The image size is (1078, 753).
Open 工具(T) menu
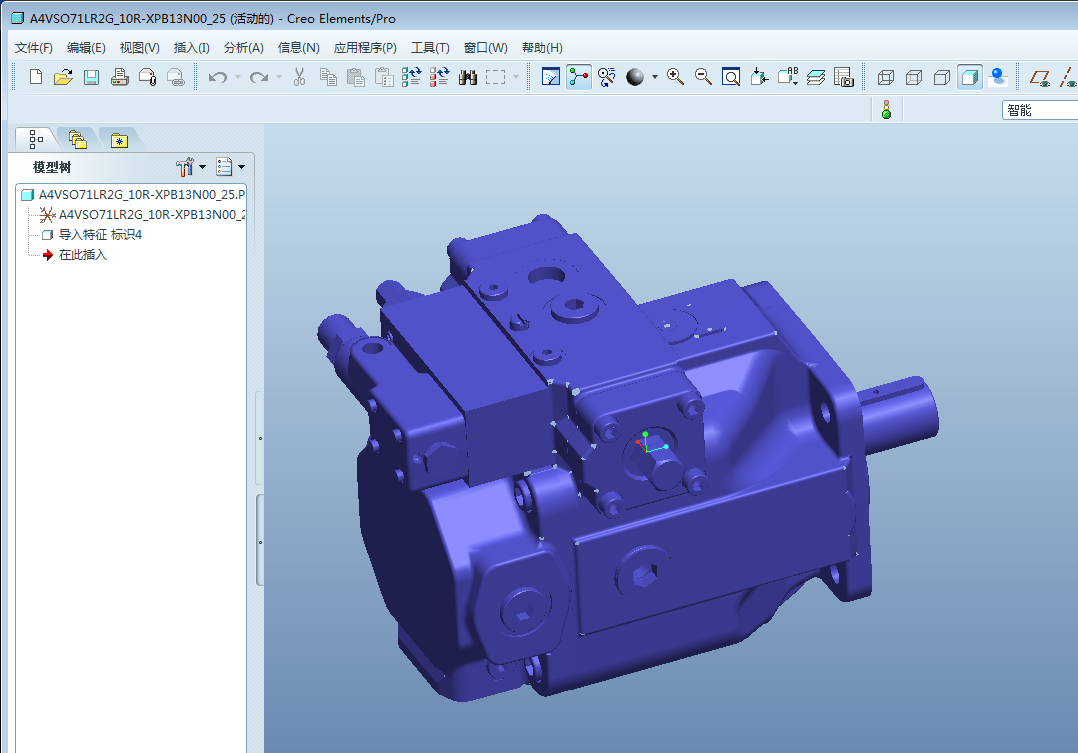pos(430,47)
